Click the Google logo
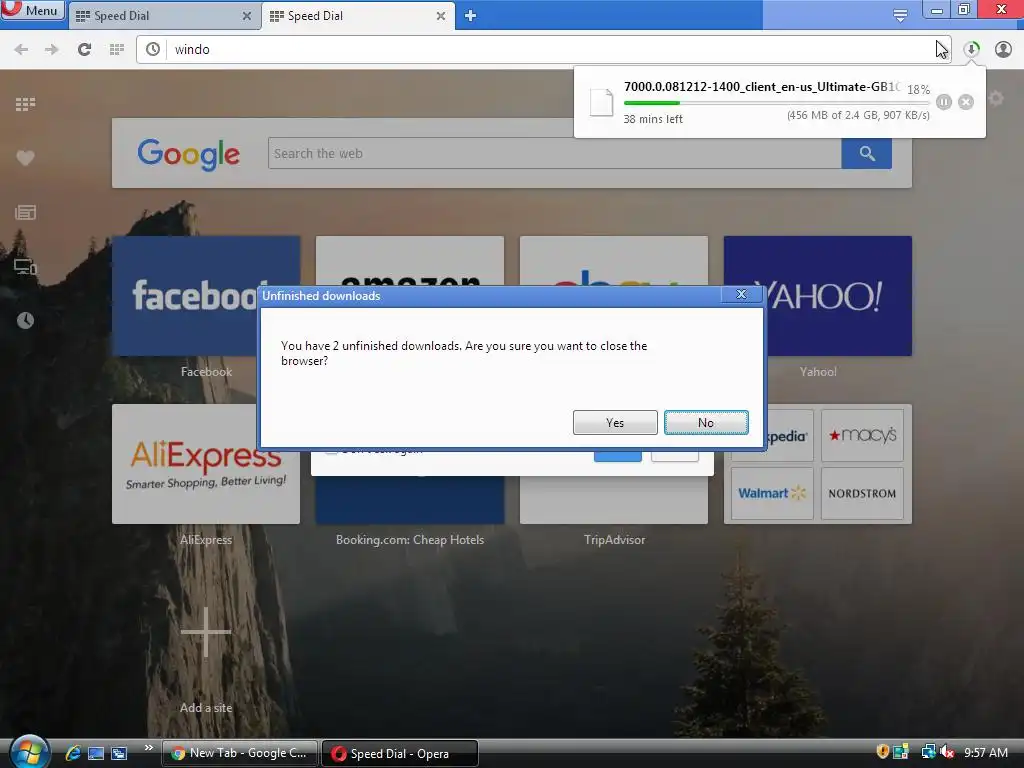Viewport: 1024px width, 768px height. (x=189, y=155)
